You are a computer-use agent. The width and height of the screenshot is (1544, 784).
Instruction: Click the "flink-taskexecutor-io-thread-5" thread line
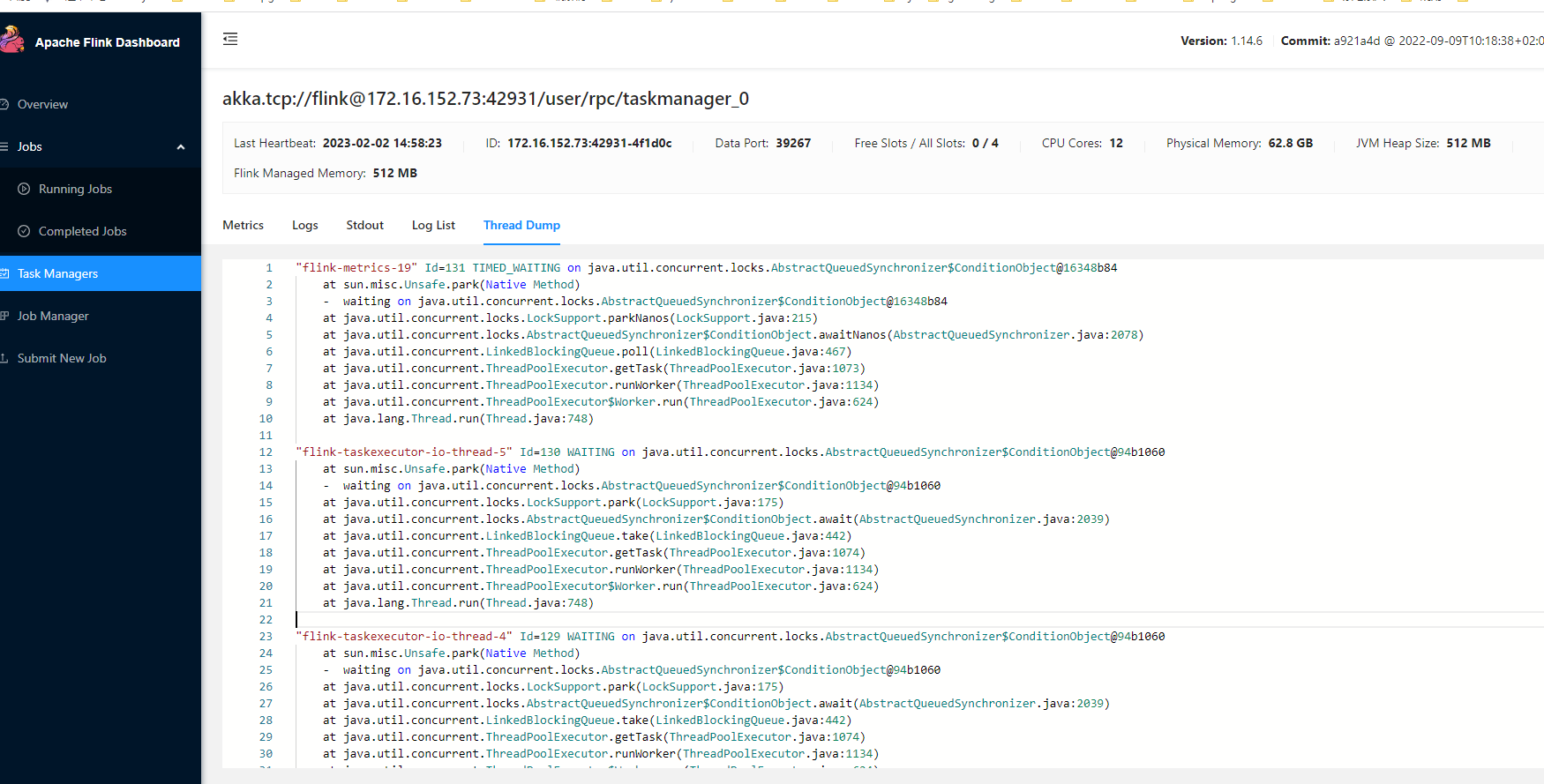tap(731, 452)
